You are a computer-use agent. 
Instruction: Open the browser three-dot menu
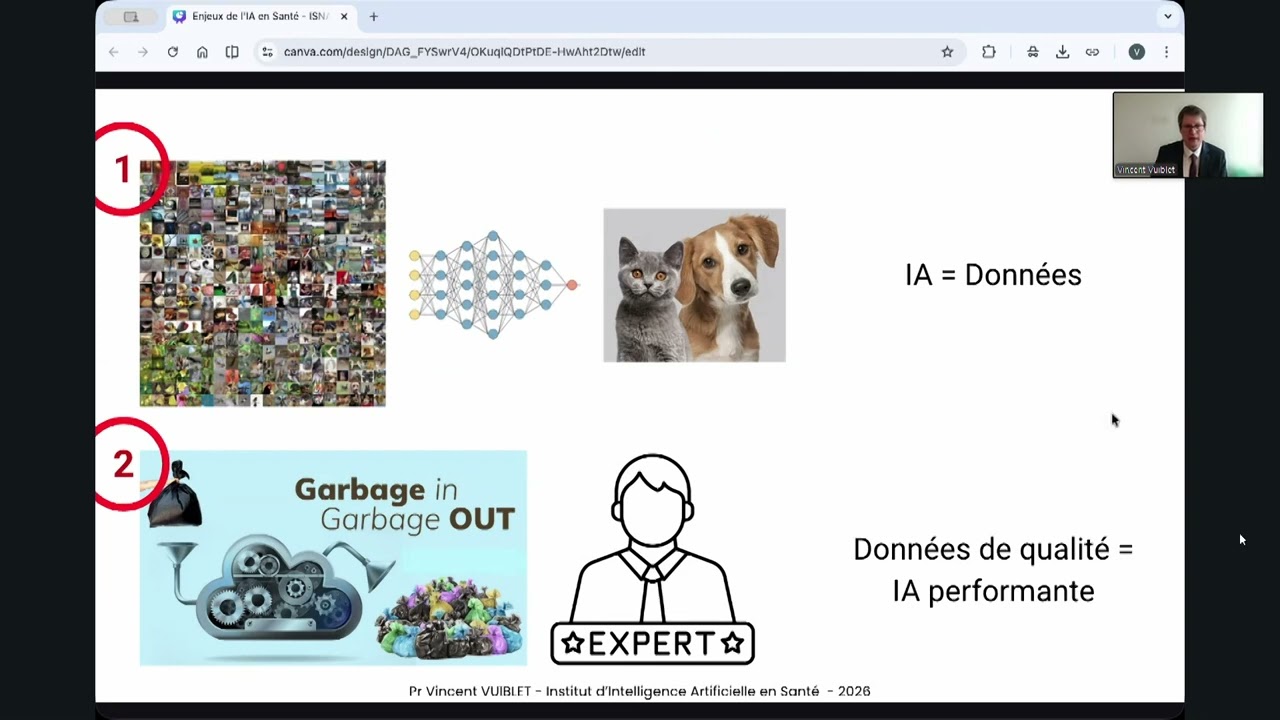pos(1166,52)
